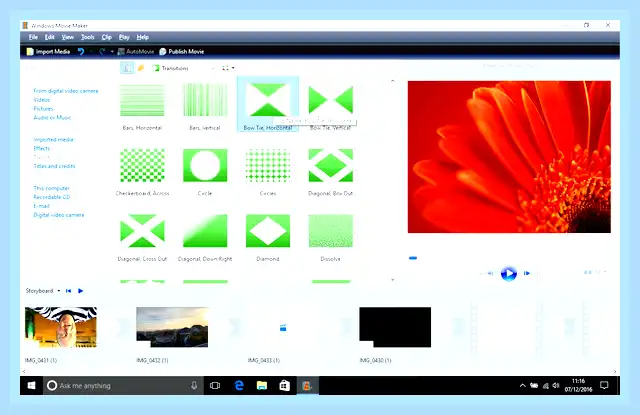This screenshot has height=415, width=640.
Task: Select the Dissolve transition
Action: [x=331, y=237]
